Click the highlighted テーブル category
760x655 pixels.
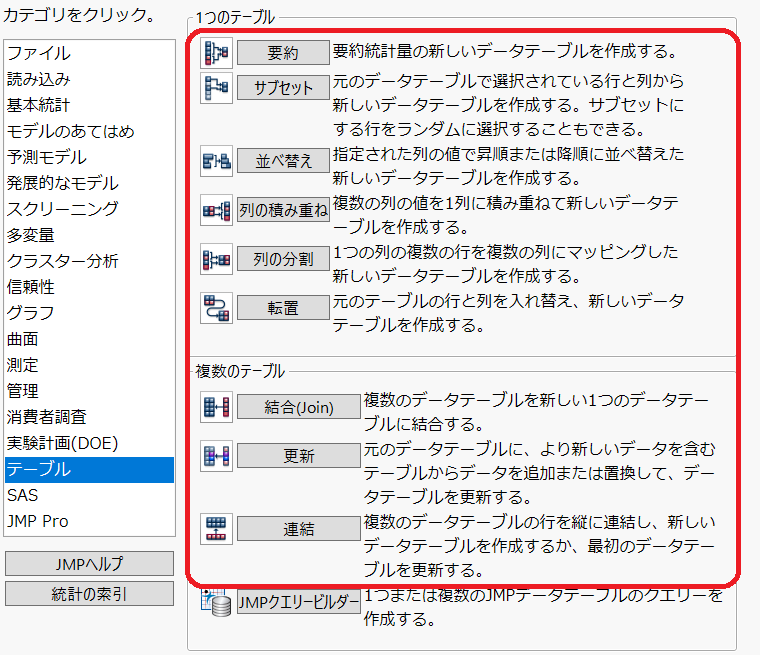click(x=89, y=469)
